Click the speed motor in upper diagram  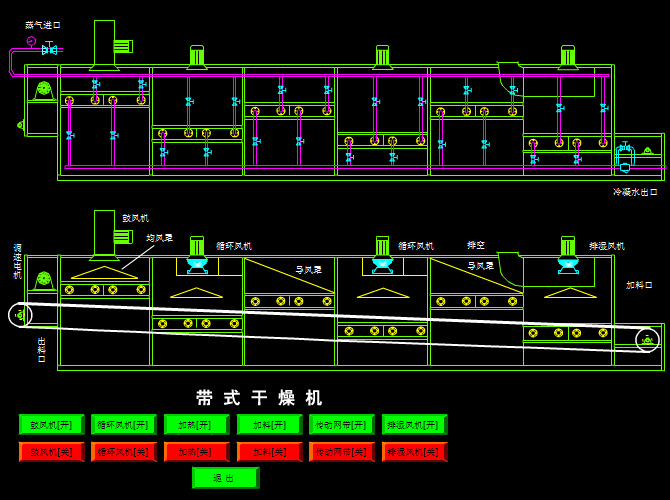(x=43, y=91)
